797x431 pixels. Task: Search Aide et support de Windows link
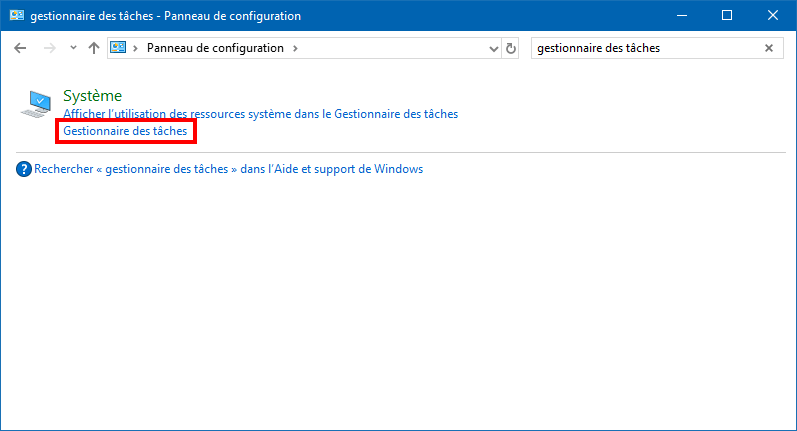[x=228, y=169]
